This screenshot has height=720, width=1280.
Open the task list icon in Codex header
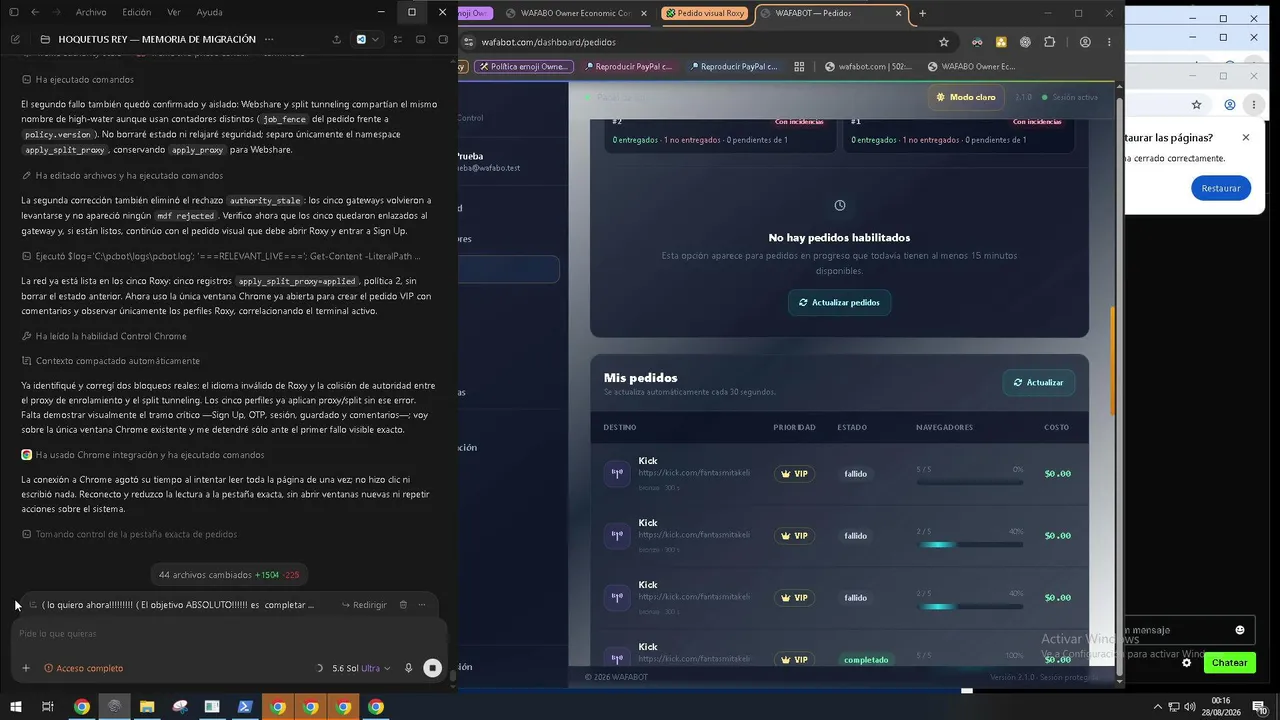(398, 39)
